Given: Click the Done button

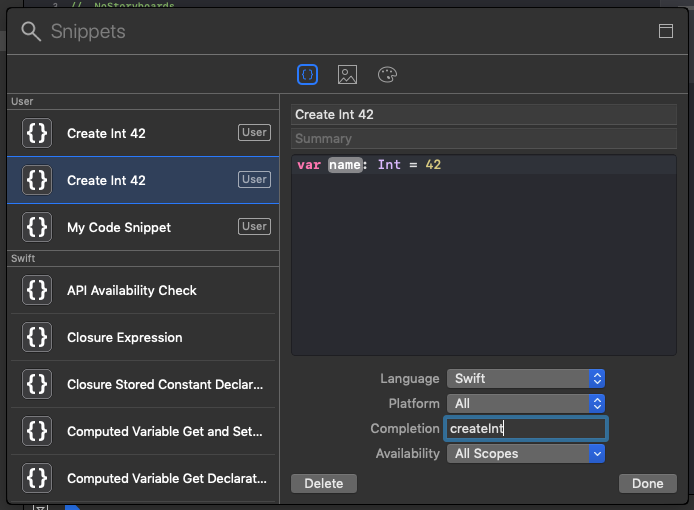Looking at the screenshot, I should coord(648,483).
